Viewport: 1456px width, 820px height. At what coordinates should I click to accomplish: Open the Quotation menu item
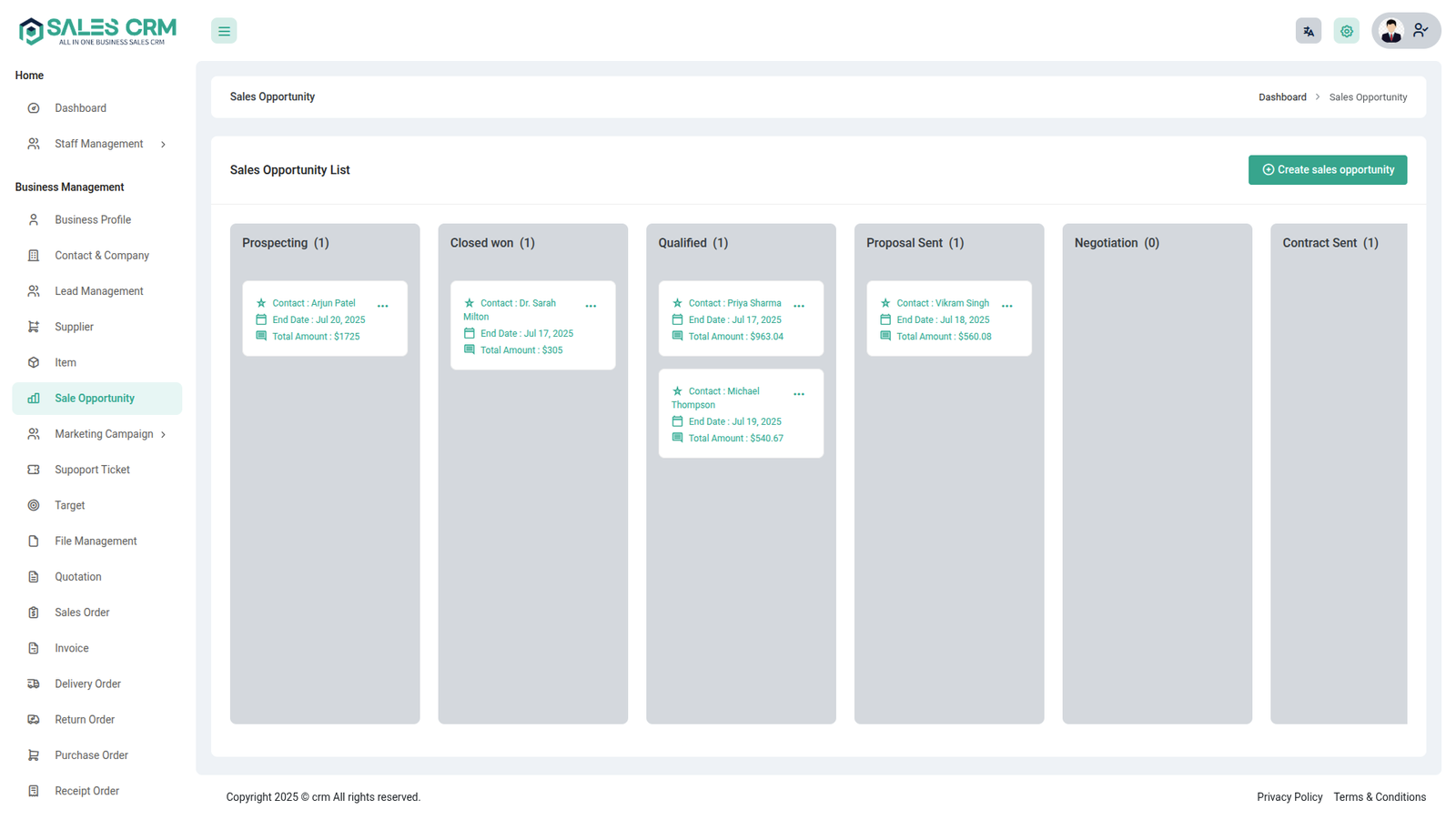tap(77, 577)
